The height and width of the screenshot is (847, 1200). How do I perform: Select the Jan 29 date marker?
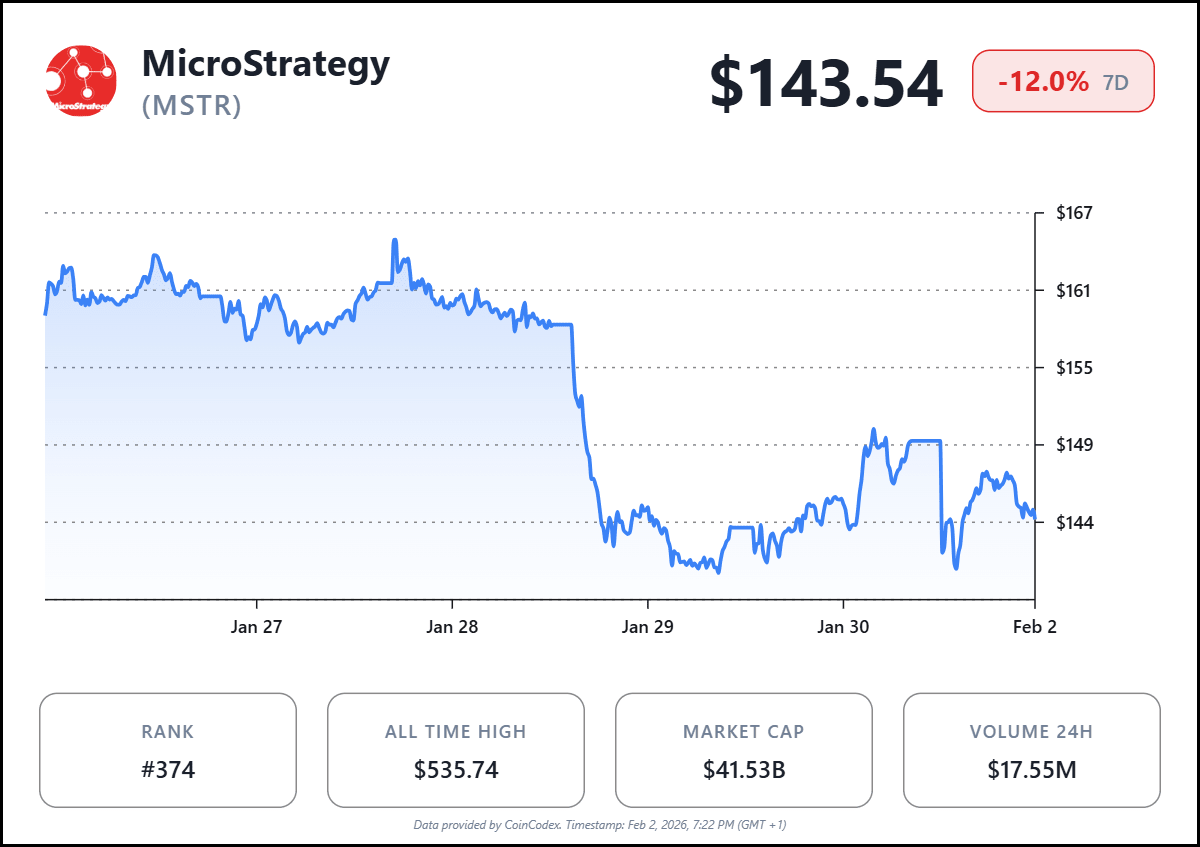648,627
